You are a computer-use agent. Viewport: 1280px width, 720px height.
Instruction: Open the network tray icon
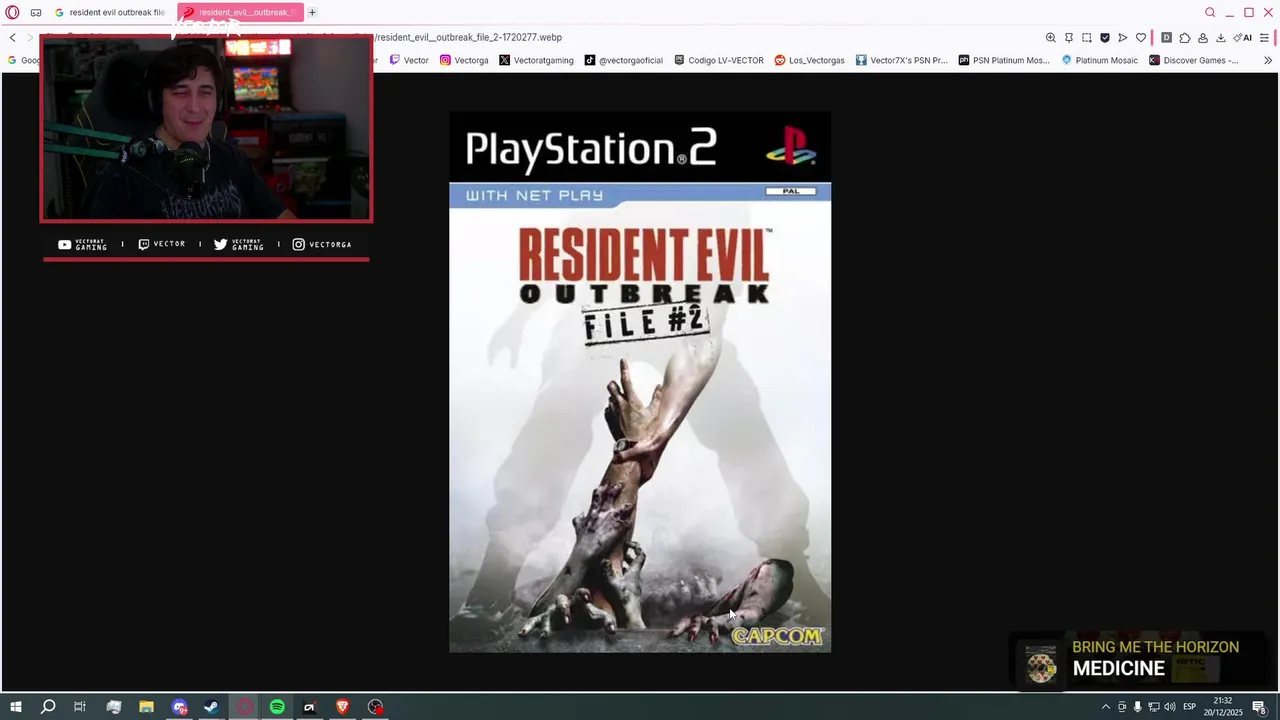(1153, 707)
